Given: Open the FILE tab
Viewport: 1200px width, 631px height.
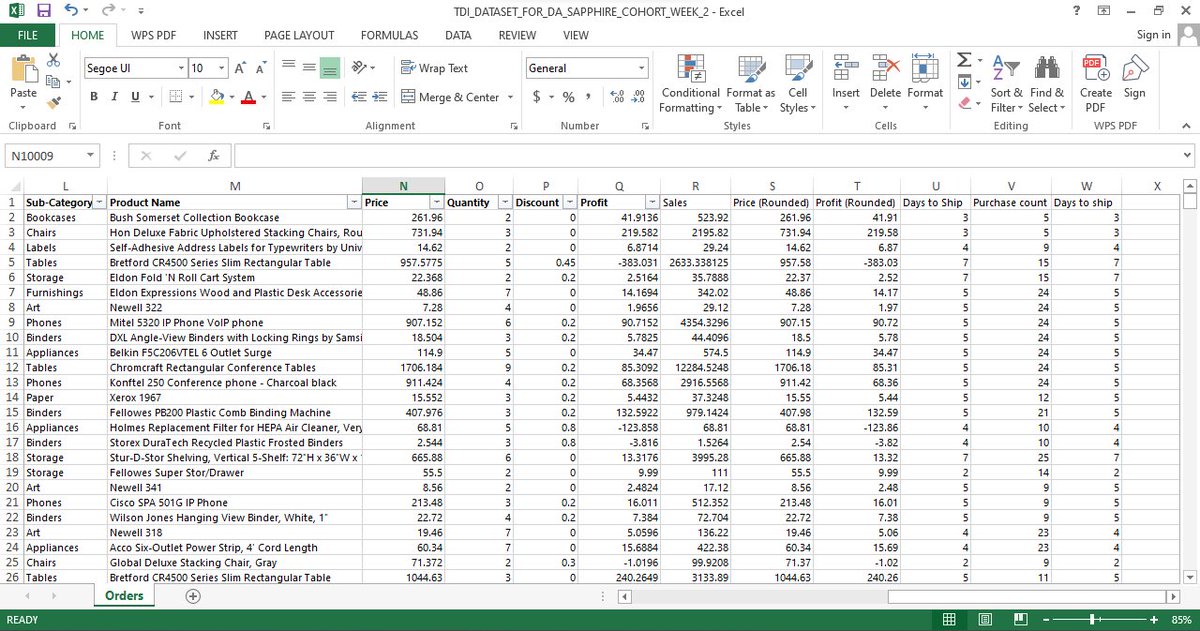Looking at the screenshot, I should coord(28,35).
